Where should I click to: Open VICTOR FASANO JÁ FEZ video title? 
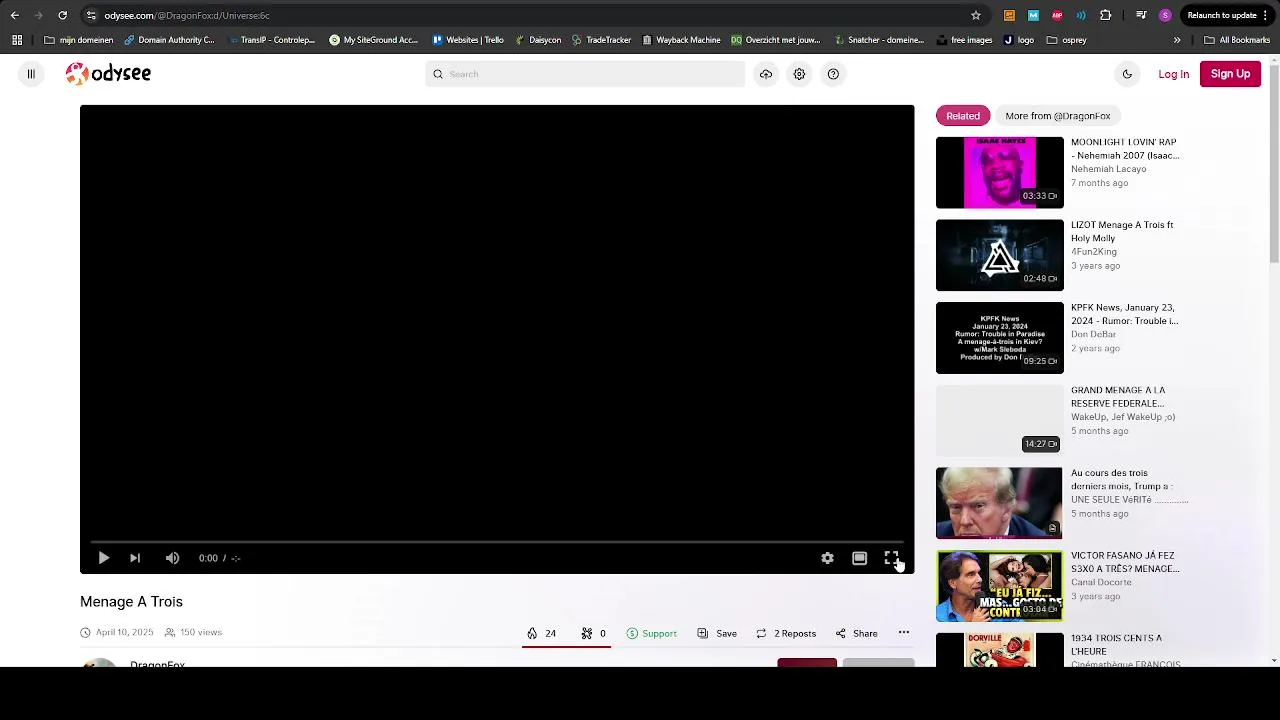pyautogui.click(x=1125, y=562)
